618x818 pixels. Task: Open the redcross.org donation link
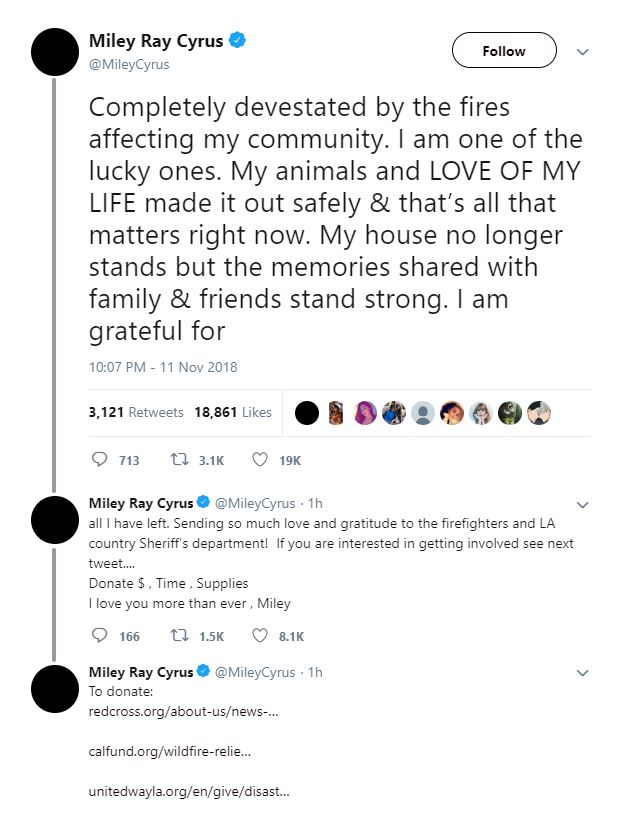pos(183,713)
